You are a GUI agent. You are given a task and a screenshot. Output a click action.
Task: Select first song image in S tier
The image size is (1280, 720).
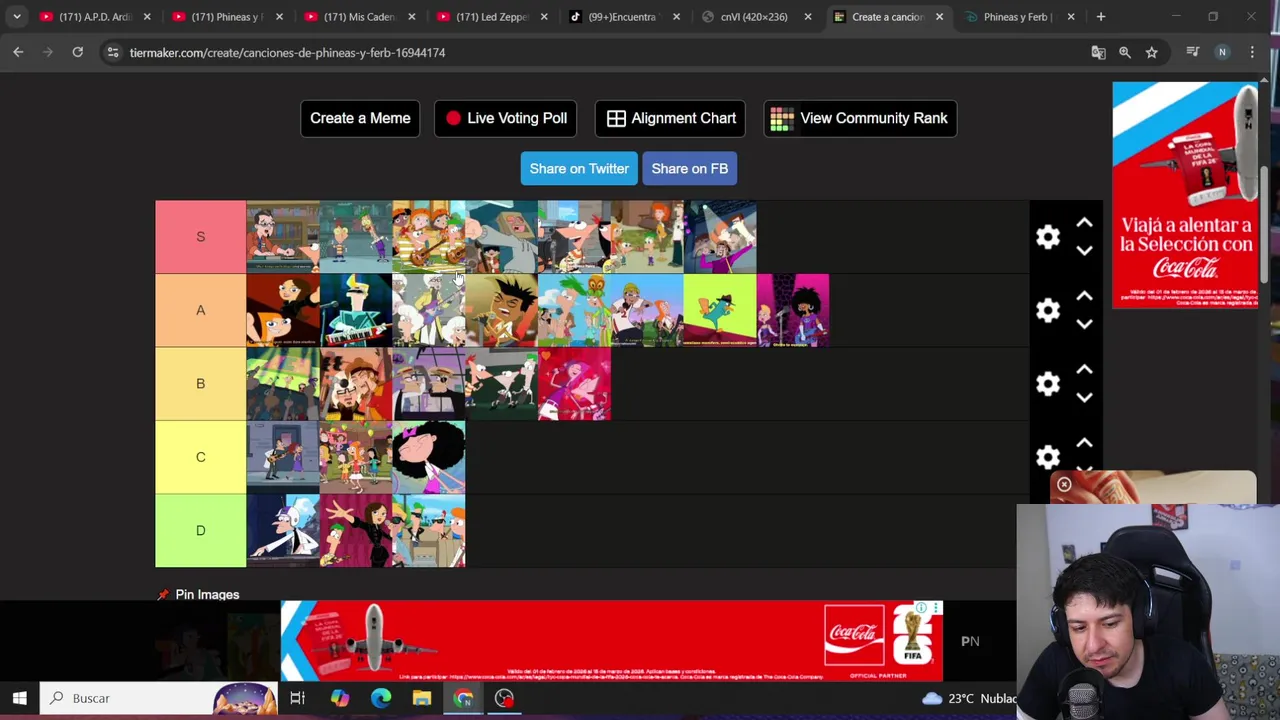[283, 237]
